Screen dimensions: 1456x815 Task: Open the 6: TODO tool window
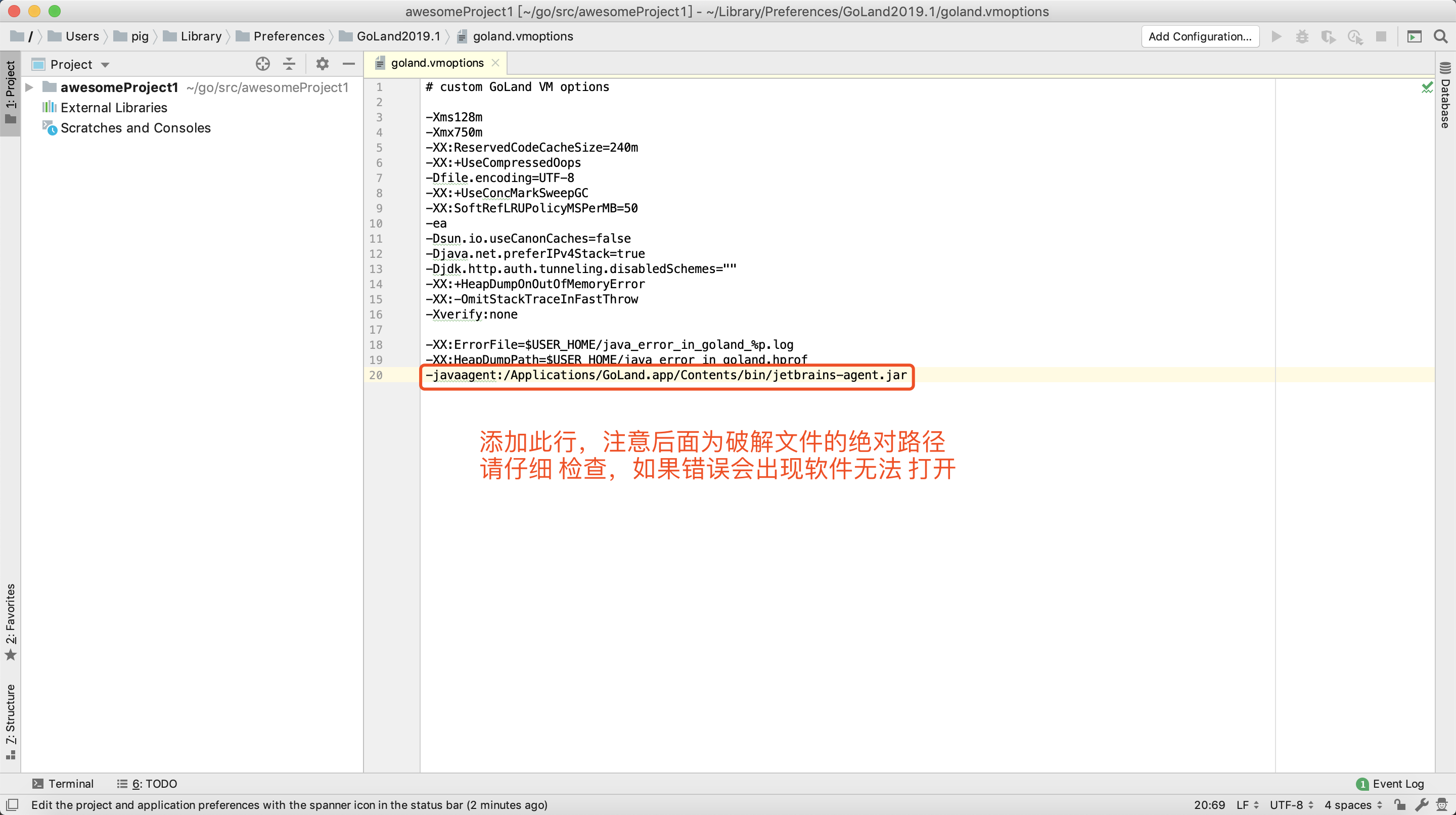pyautogui.click(x=147, y=783)
